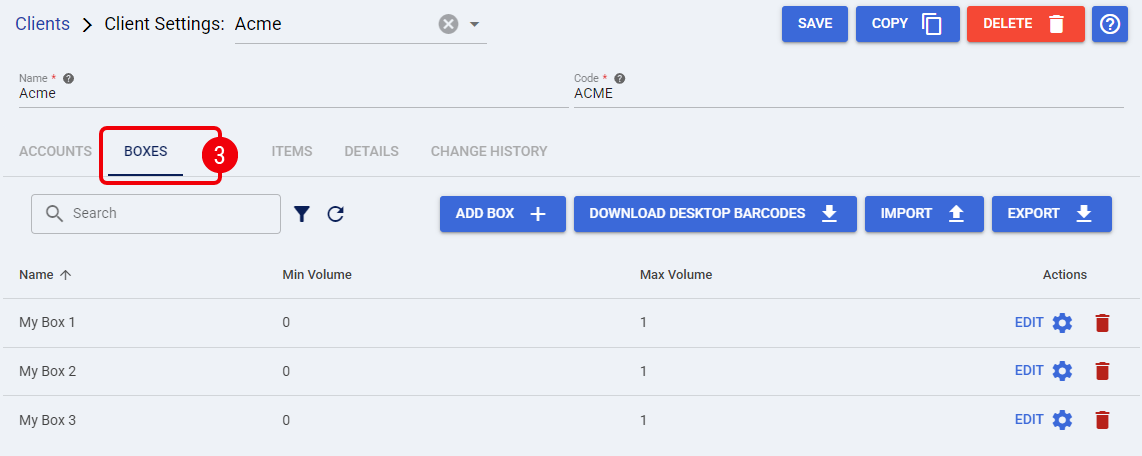1142x456 pixels.
Task: Click into the Name field
Action: pyautogui.click(x=294, y=93)
